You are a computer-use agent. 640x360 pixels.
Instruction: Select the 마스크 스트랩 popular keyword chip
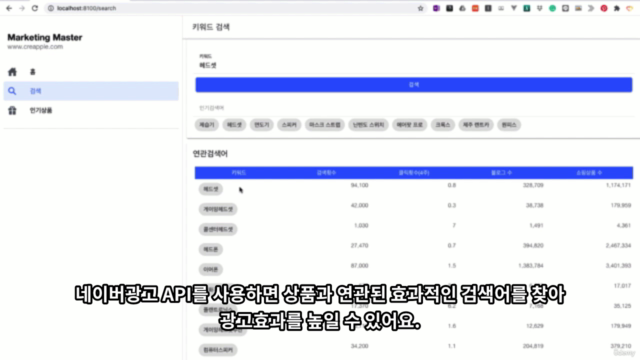coord(324,125)
